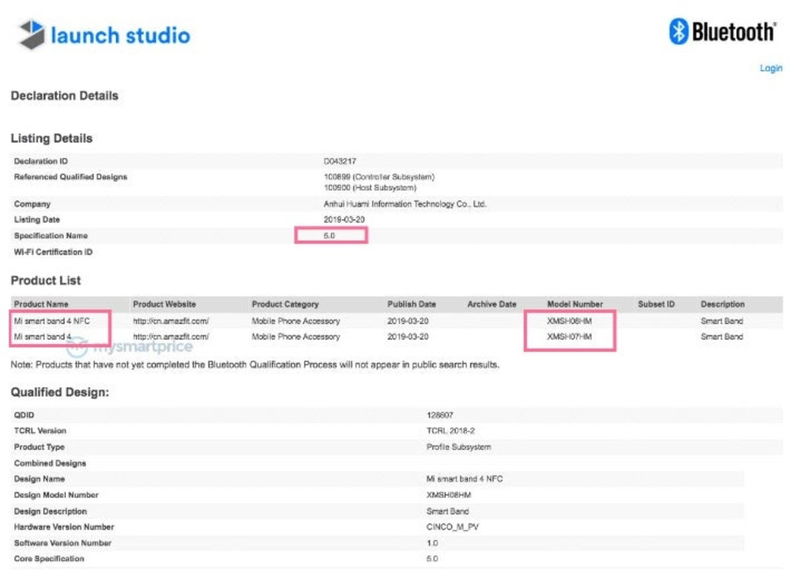Viewport: 800px width, 579px height.
Task: Click the Controller Subsystem referenced design entry
Action: point(379,177)
